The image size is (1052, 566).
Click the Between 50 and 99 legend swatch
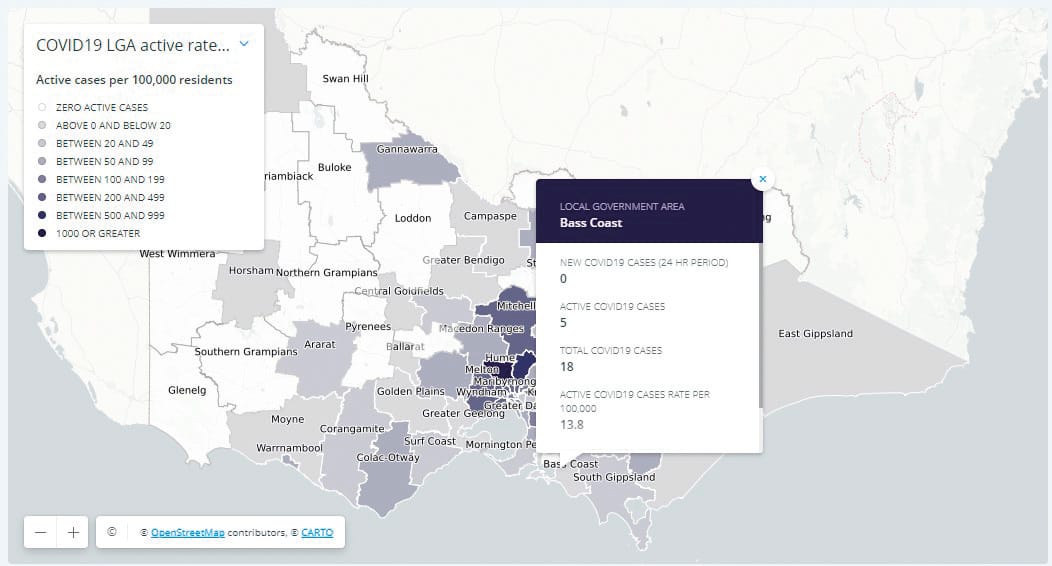pyautogui.click(x=42, y=162)
